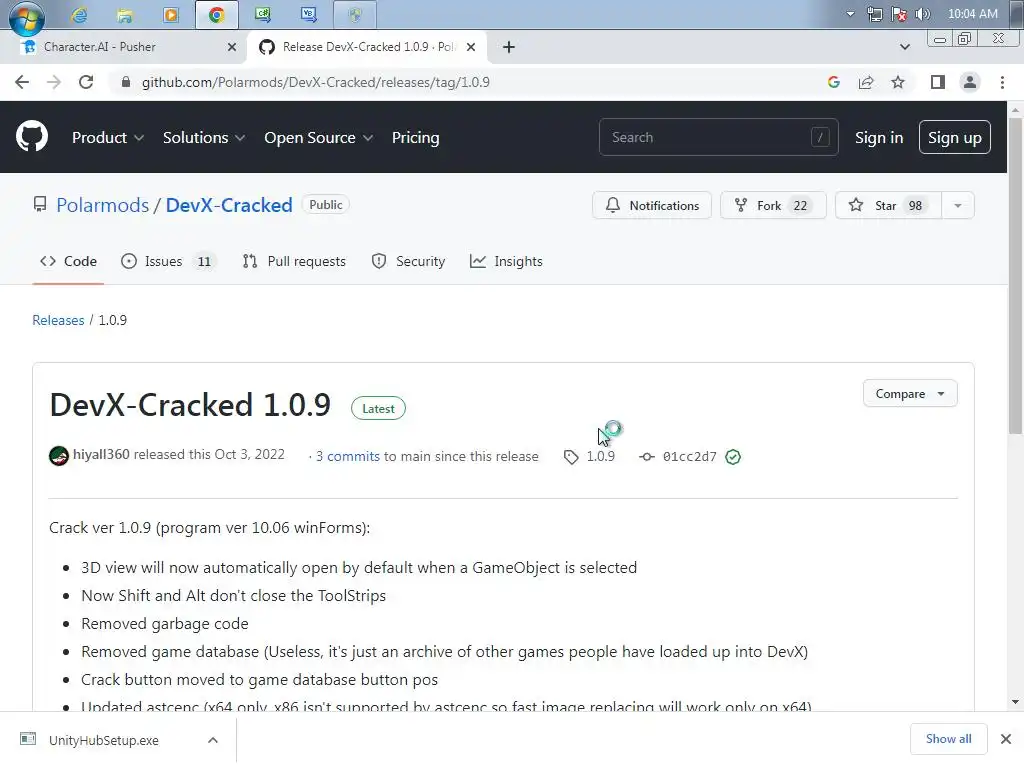Open hiyall360's profile link
Image resolution: width=1024 pixels, height=768 pixels.
click(101, 455)
